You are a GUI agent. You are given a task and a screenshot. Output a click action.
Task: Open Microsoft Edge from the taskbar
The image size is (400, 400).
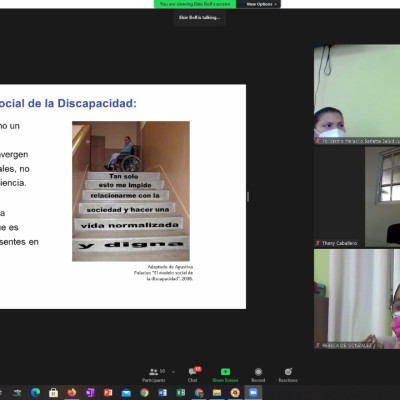click(35, 393)
